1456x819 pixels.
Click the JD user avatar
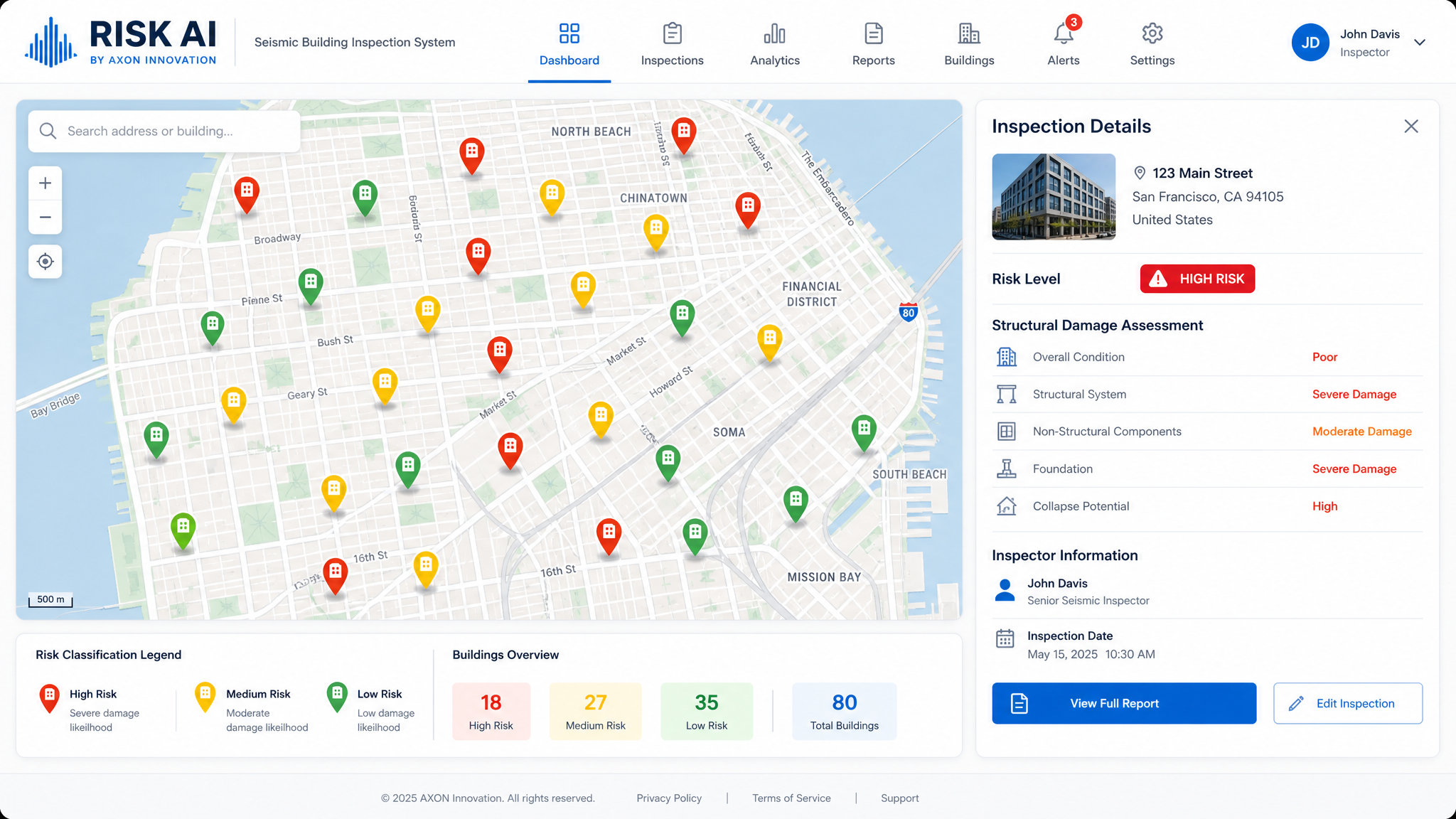1310,43
